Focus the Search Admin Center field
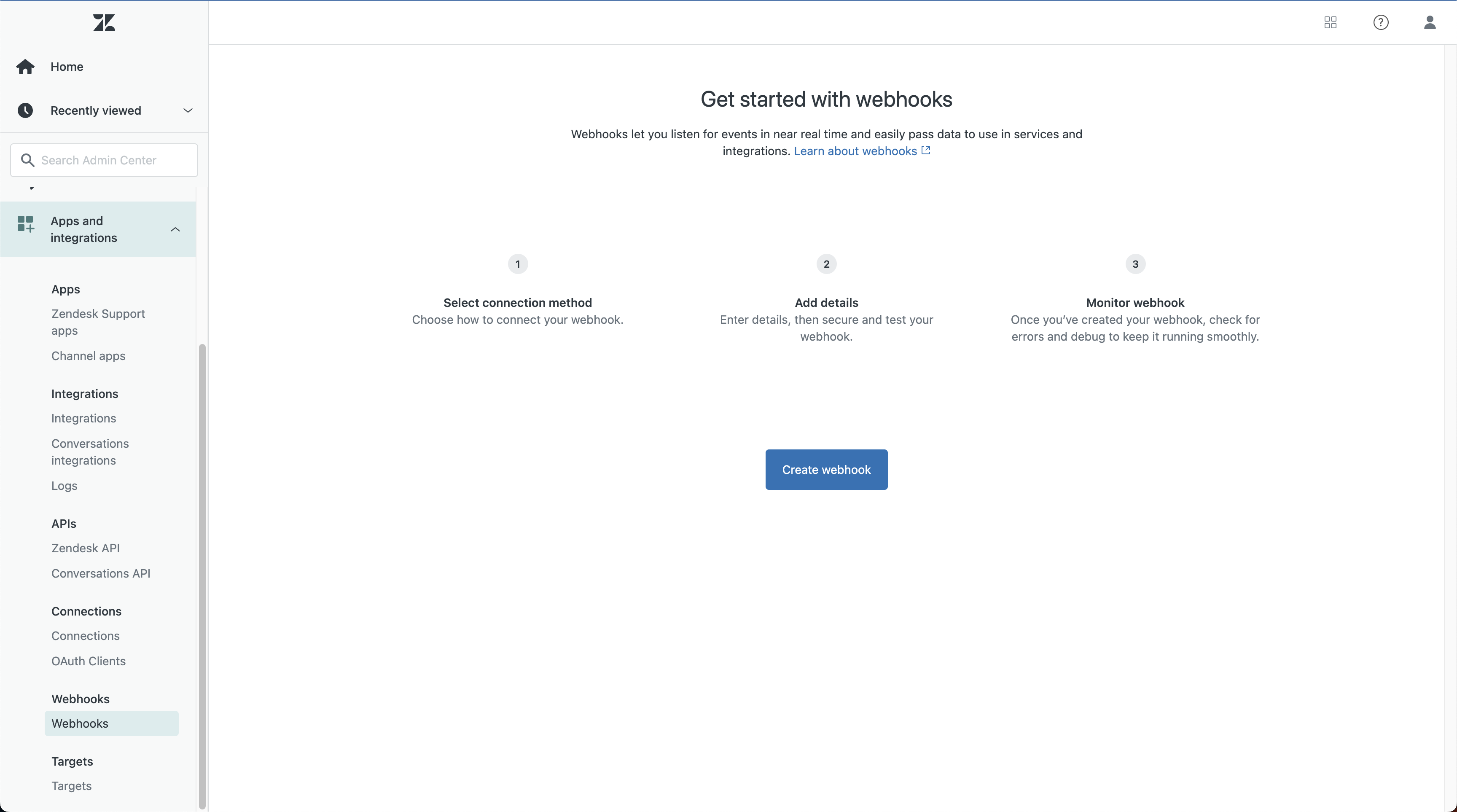Image resolution: width=1457 pixels, height=812 pixels. pyautogui.click(x=104, y=160)
